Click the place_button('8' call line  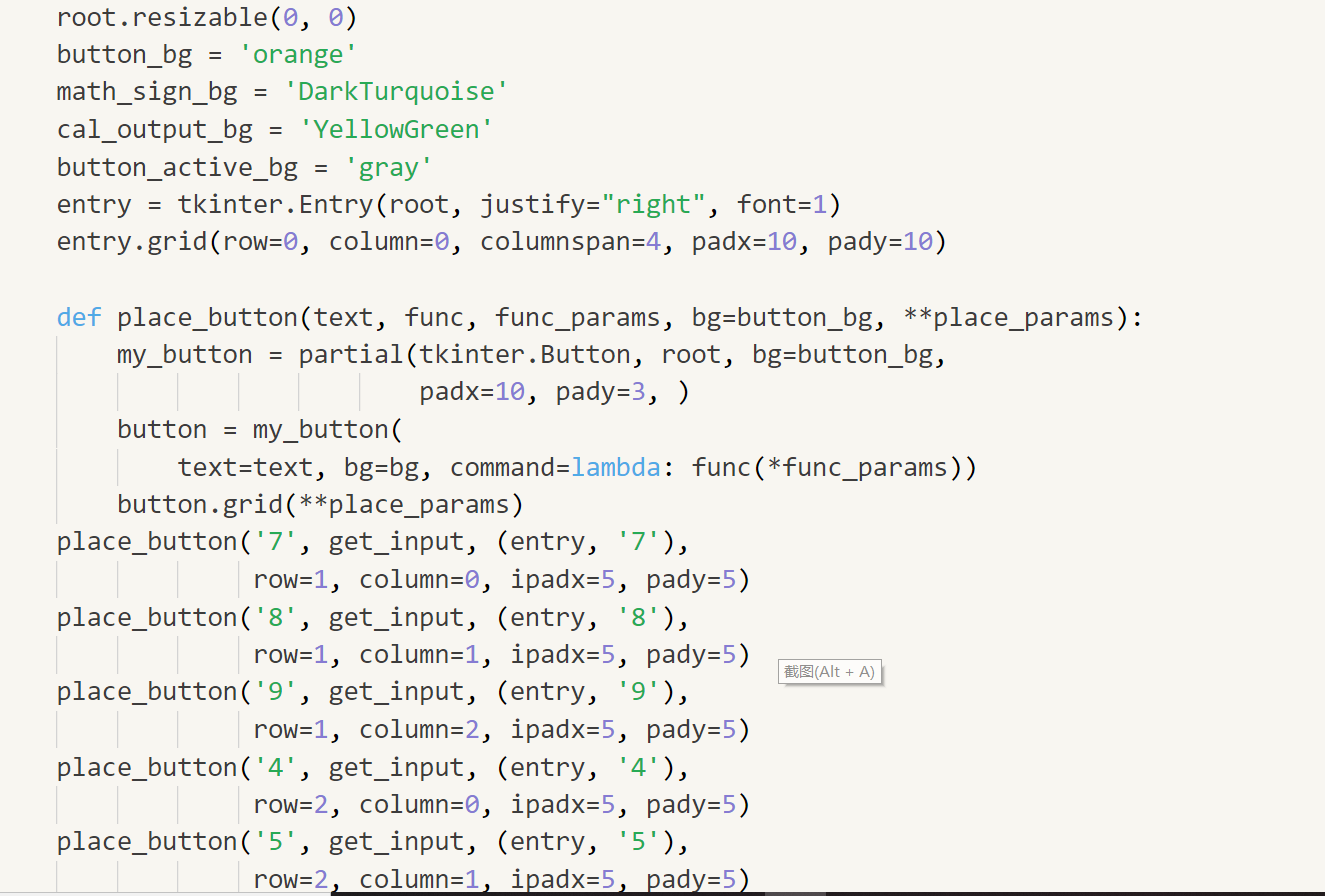tap(373, 618)
